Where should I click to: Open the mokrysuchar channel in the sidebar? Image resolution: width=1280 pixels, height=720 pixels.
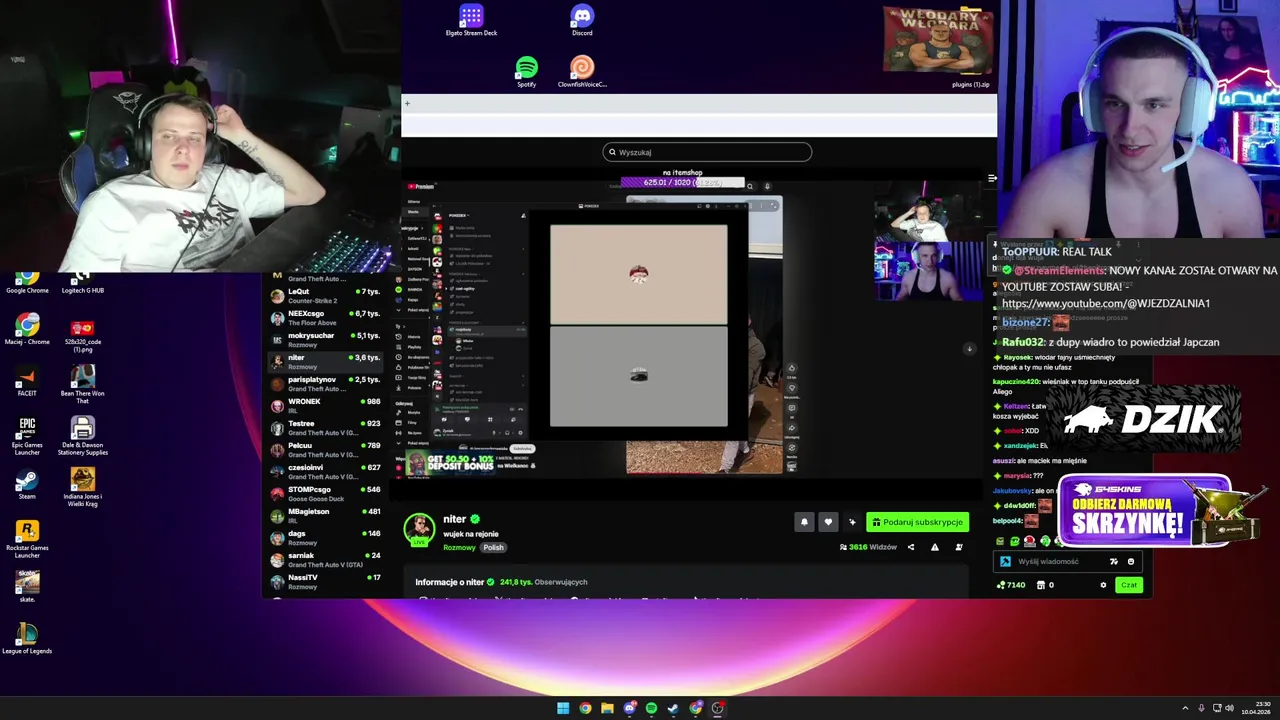[x=326, y=339]
